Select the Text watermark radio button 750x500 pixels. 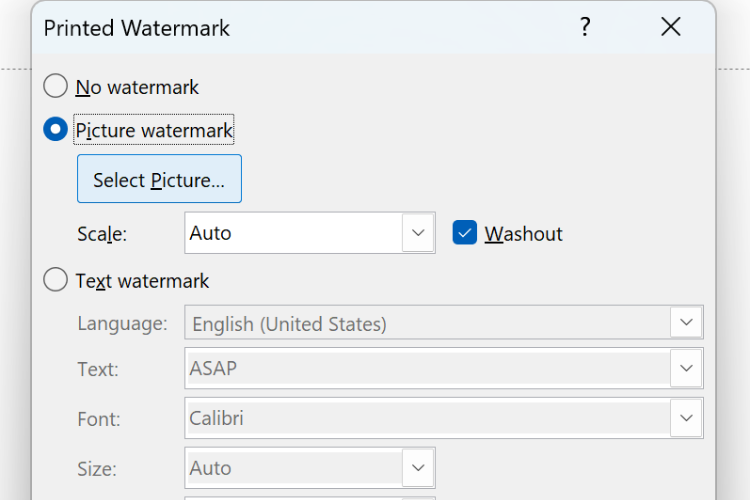56,281
